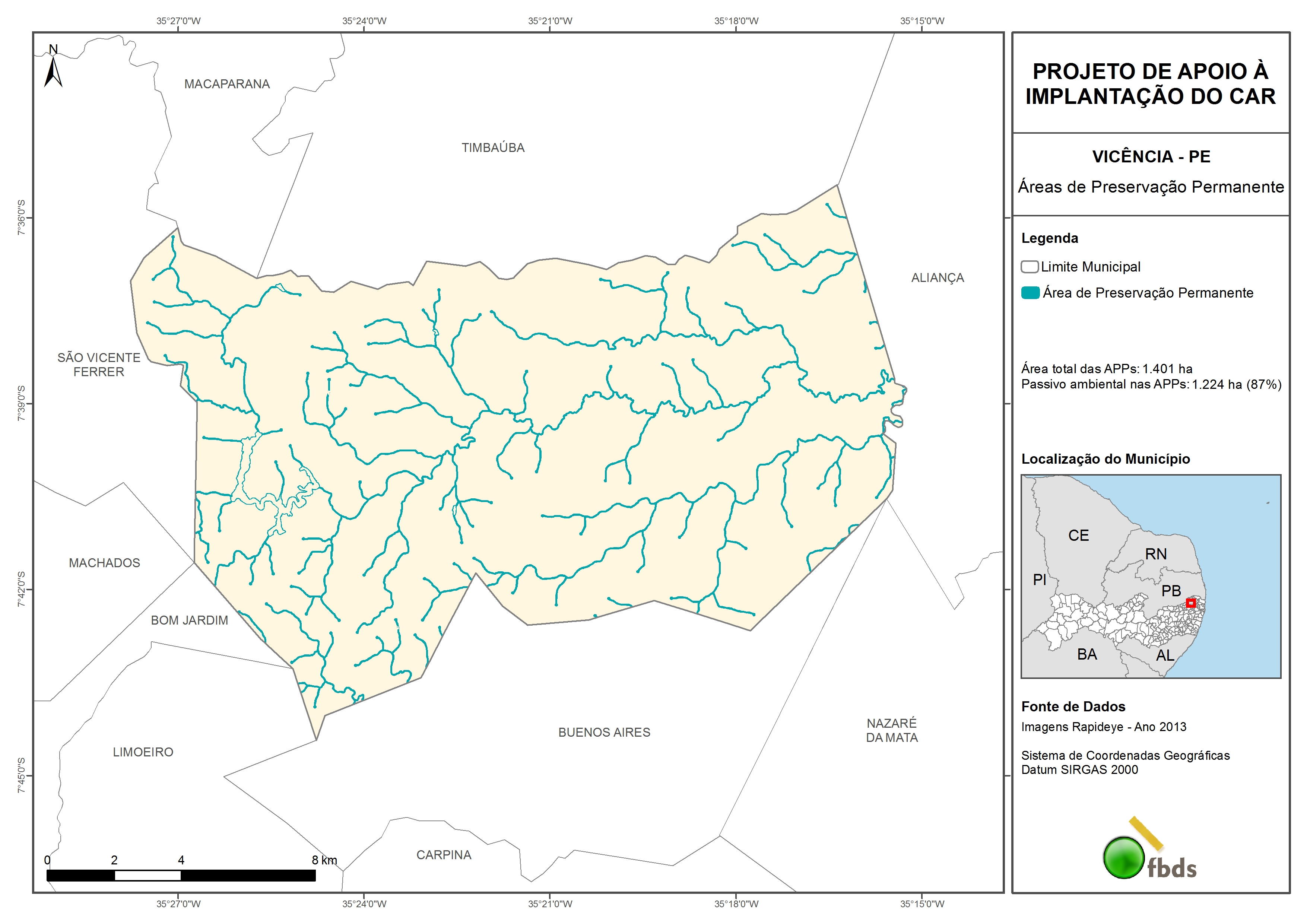Select the ALIANÇA region label
This screenshot has height=924, width=1307.
[937, 278]
